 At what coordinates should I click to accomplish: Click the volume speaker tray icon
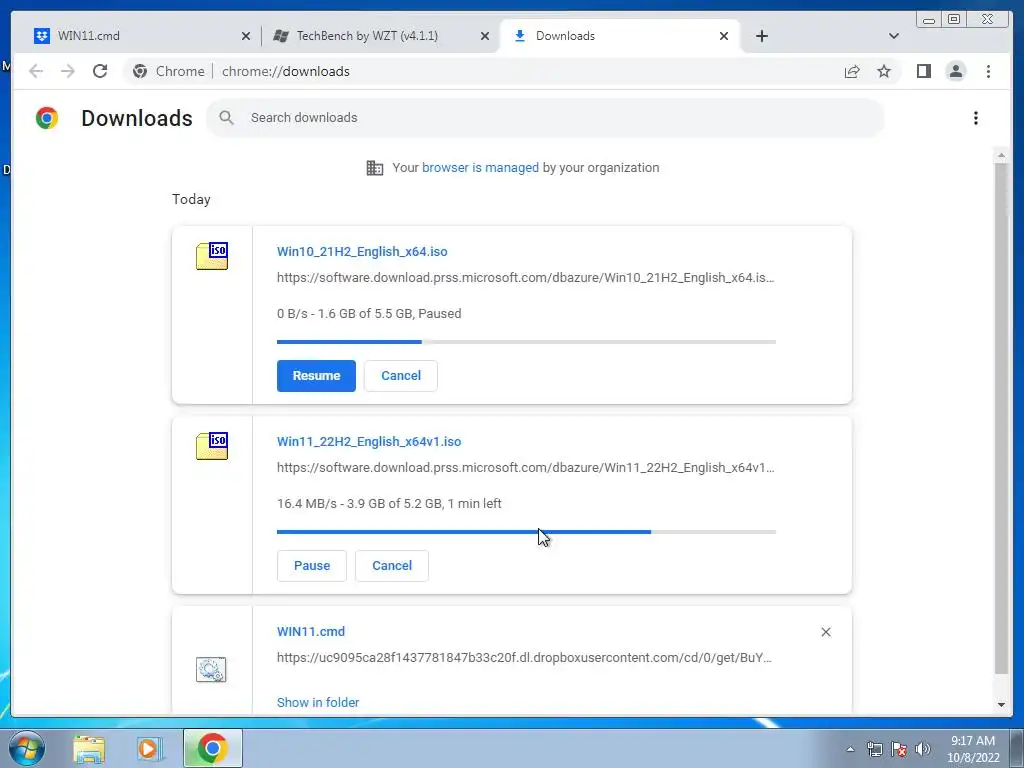(923, 749)
